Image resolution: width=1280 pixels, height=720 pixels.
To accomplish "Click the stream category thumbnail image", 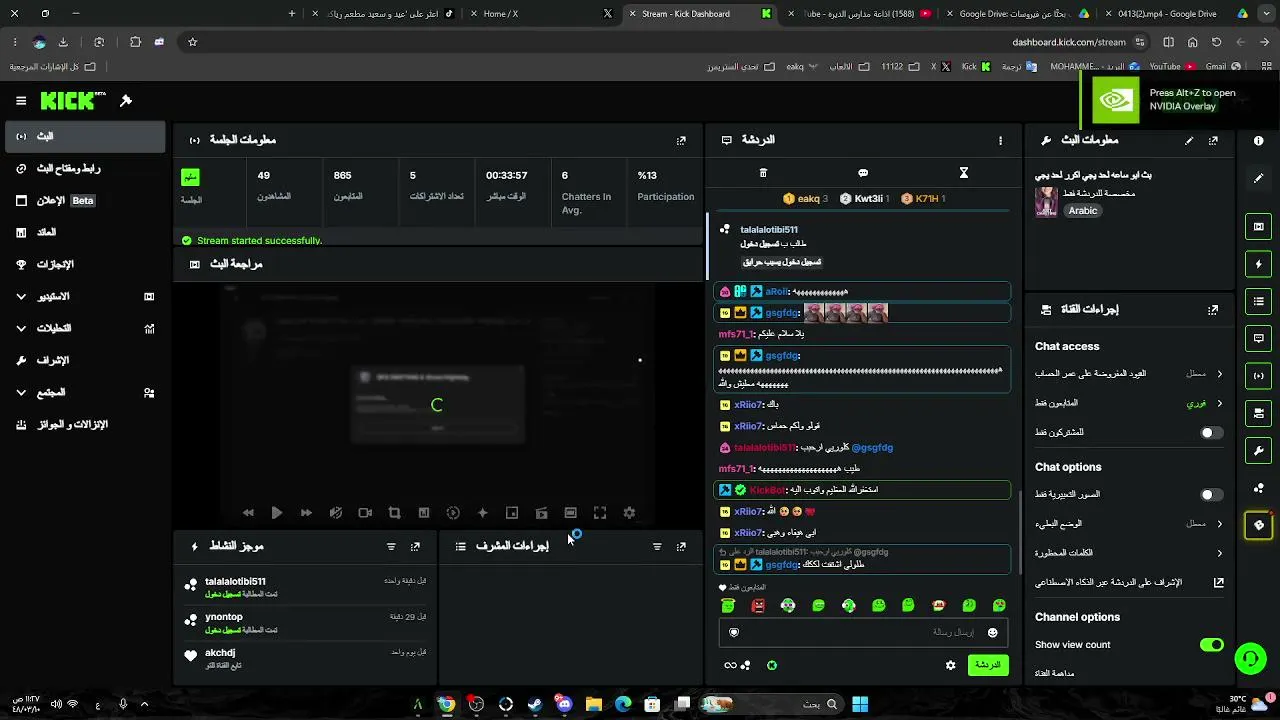I will tap(1046, 202).
